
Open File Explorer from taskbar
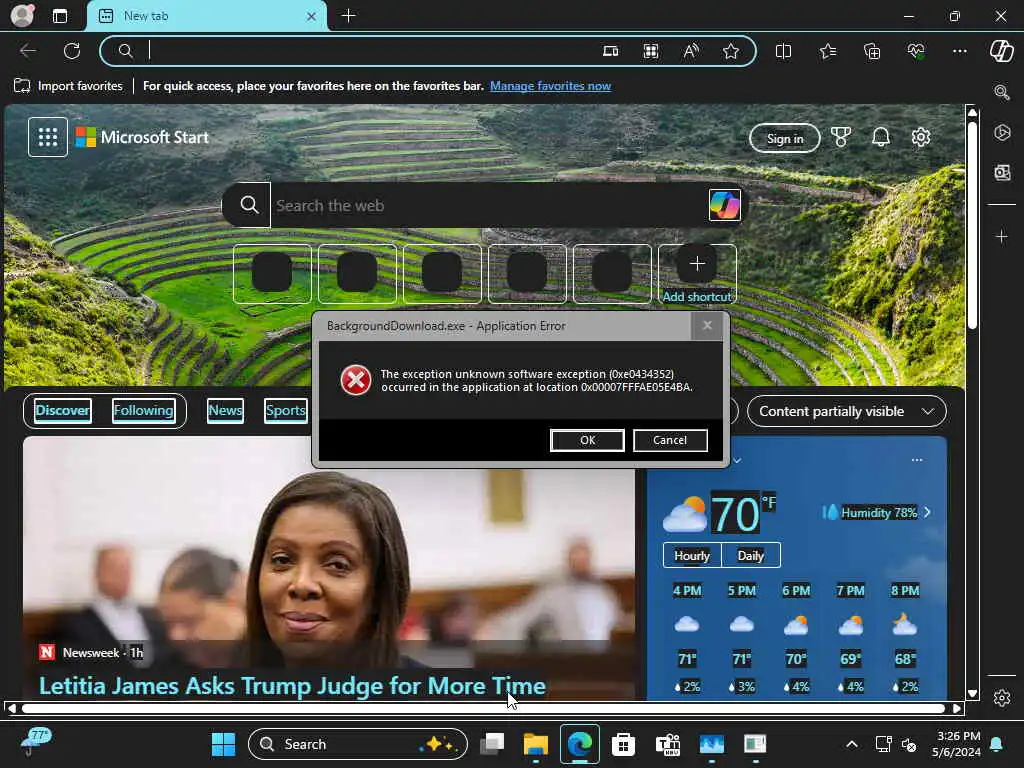[x=536, y=744]
